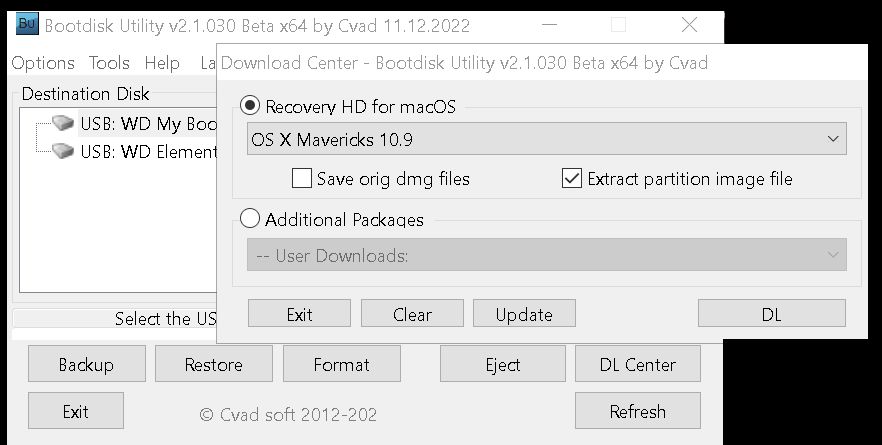Image resolution: width=882 pixels, height=445 pixels.
Task: Click the Eject button
Action: pyautogui.click(x=503, y=365)
